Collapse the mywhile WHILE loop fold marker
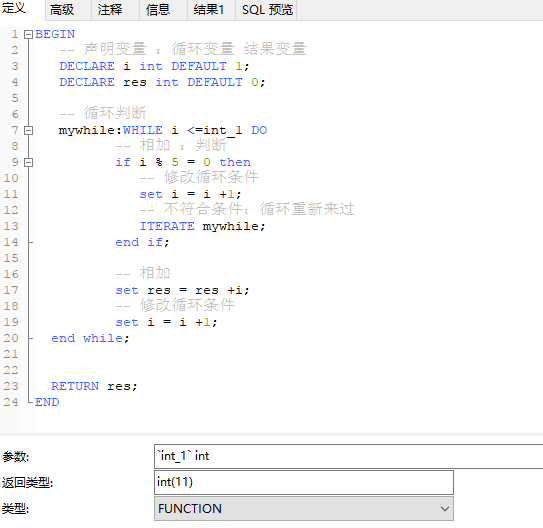 [28, 131]
